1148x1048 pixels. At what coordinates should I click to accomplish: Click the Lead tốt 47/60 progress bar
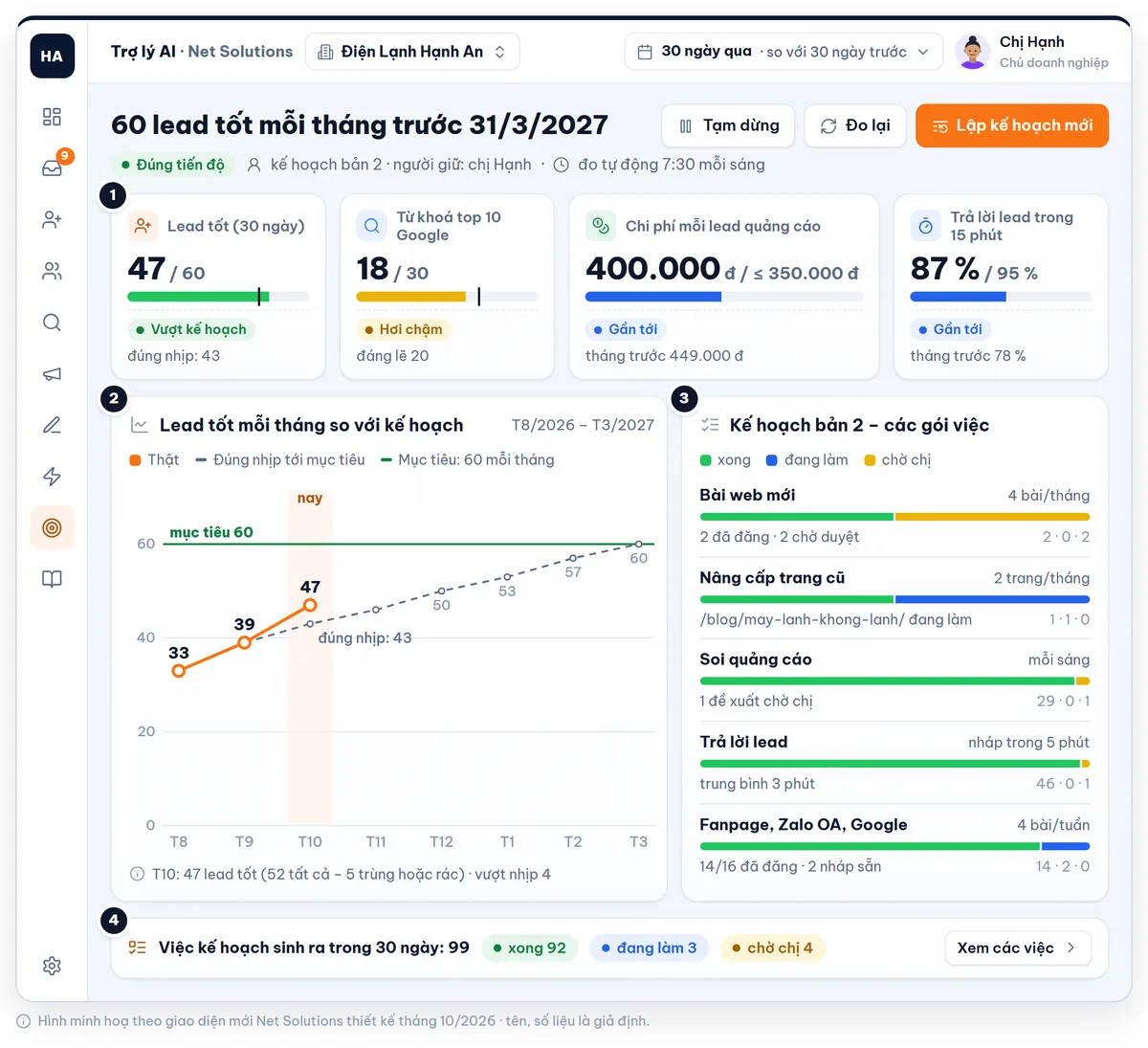pyautogui.click(x=218, y=297)
